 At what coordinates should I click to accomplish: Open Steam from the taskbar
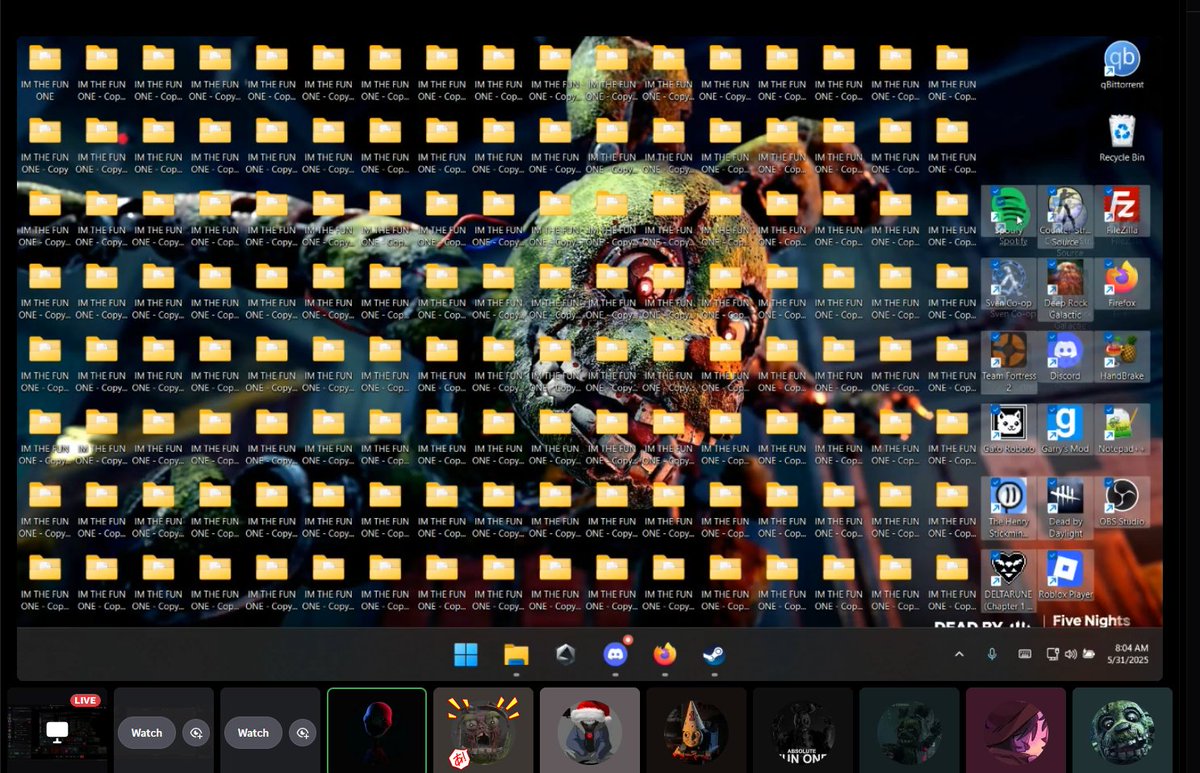pyautogui.click(x=714, y=654)
